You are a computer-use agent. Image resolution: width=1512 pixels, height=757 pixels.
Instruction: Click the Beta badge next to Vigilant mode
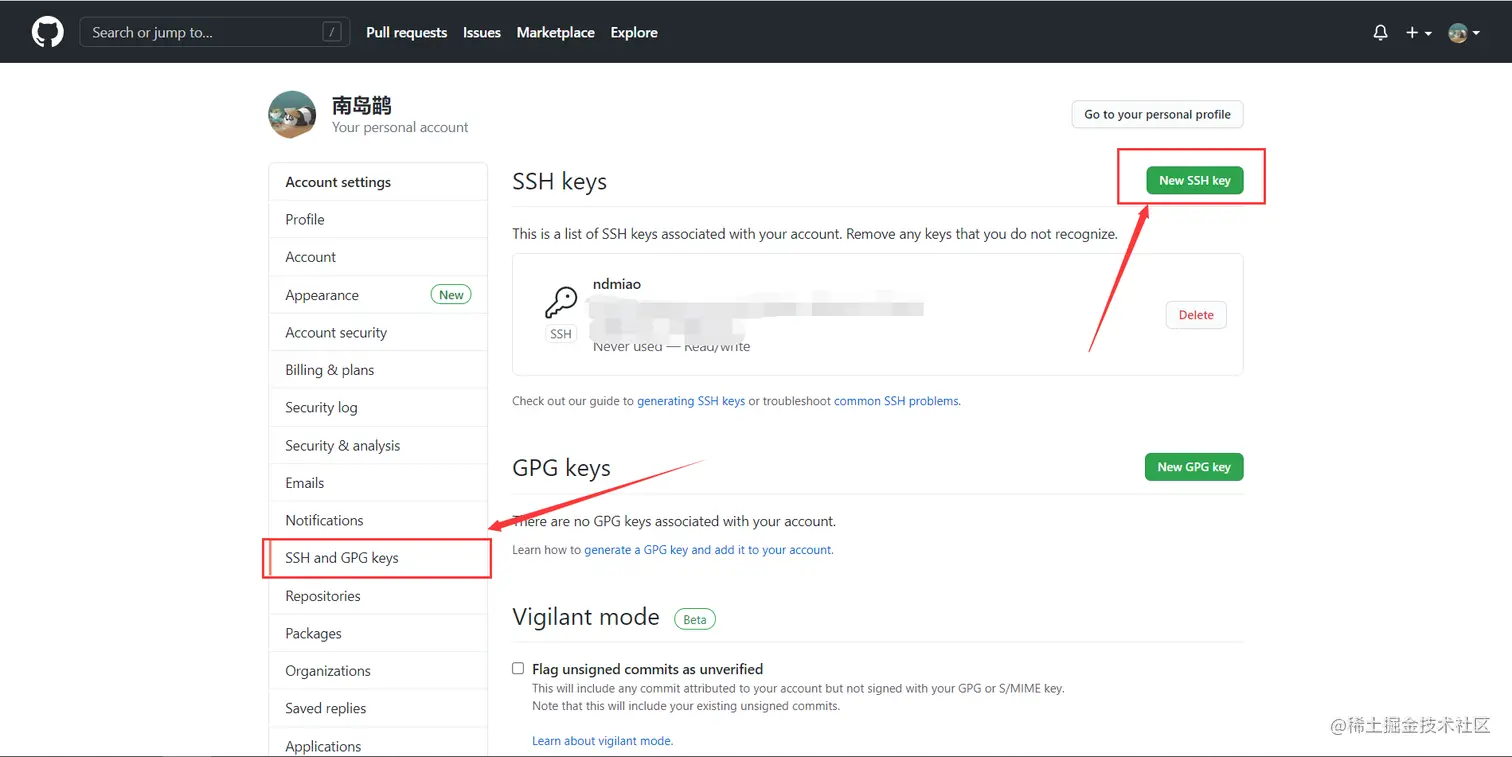[695, 619]
